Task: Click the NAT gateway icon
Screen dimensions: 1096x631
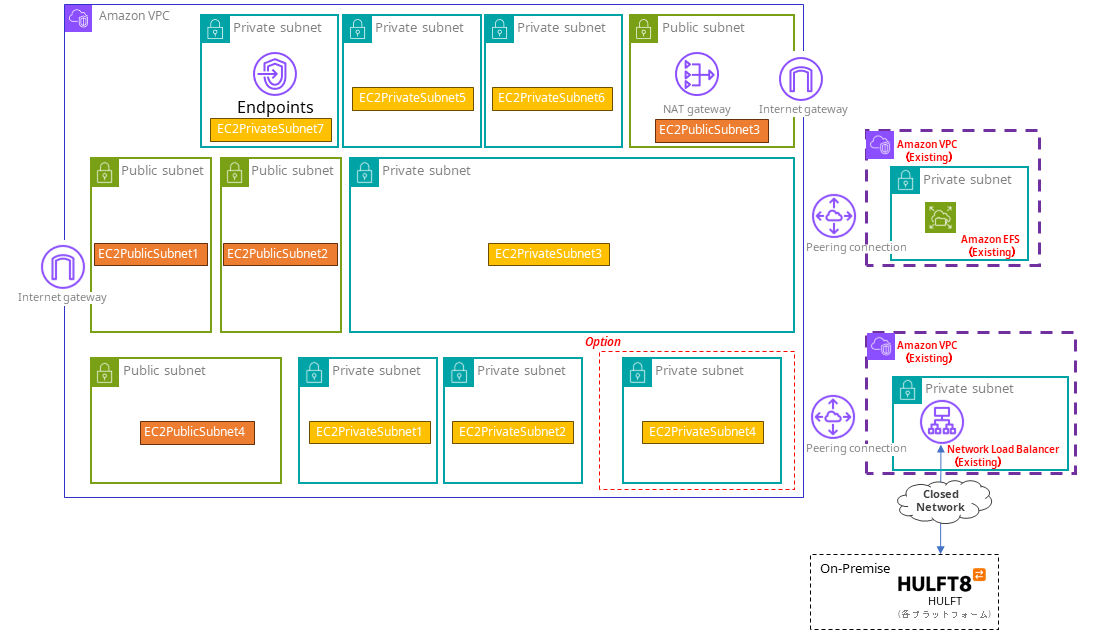Action: [x=697, y=74]
